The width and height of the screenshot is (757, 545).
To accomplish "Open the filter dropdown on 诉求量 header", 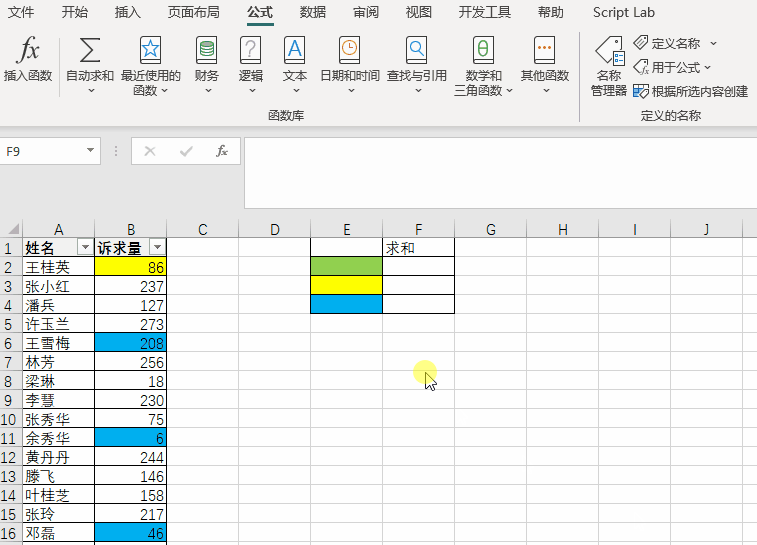I will click(157, 247).
